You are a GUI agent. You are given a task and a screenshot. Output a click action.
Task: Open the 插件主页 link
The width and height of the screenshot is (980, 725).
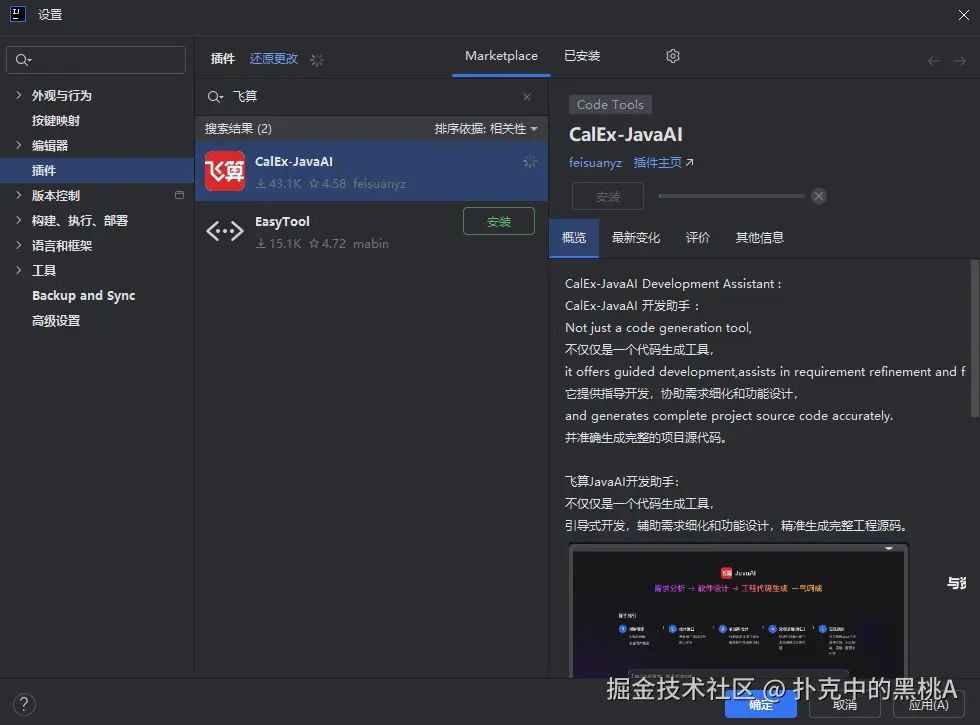[663, 162]
